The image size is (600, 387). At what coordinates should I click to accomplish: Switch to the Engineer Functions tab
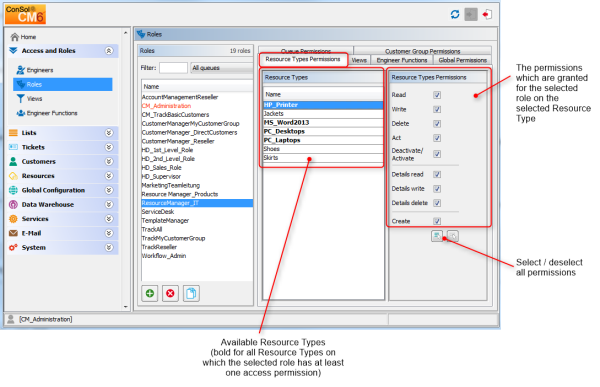point(402,60)
